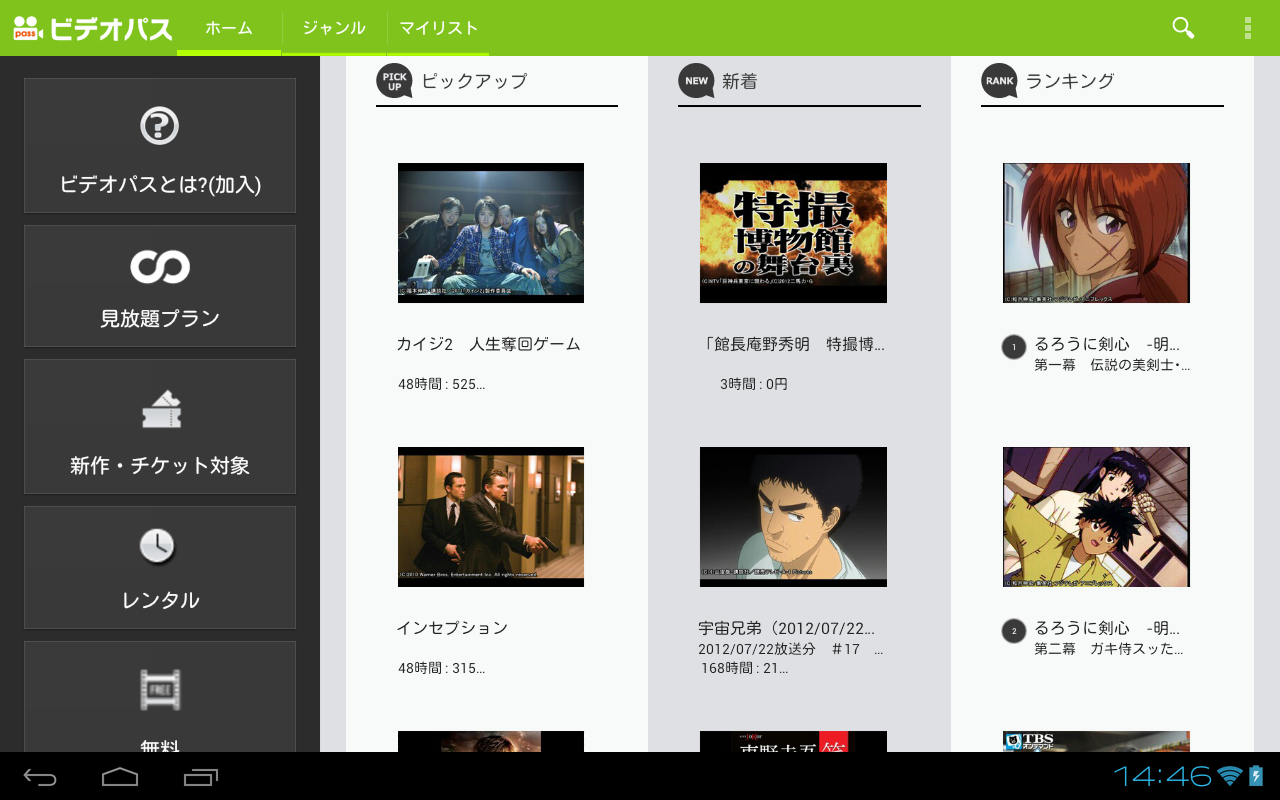The width and height of the screenshot is (1280, 800).
Task: Select title 宇宙兄弟（2012/07/22...
Action: click(787, 628)
